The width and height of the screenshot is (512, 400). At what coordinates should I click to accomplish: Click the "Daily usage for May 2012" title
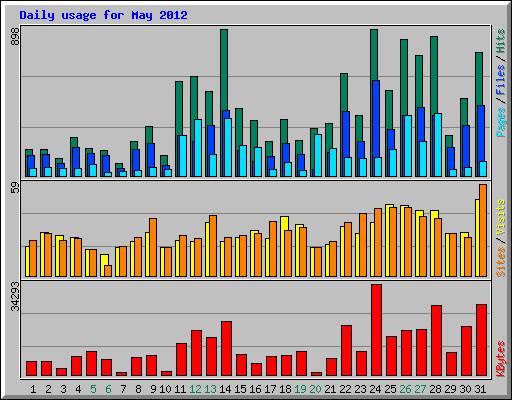tap(103, 15)
